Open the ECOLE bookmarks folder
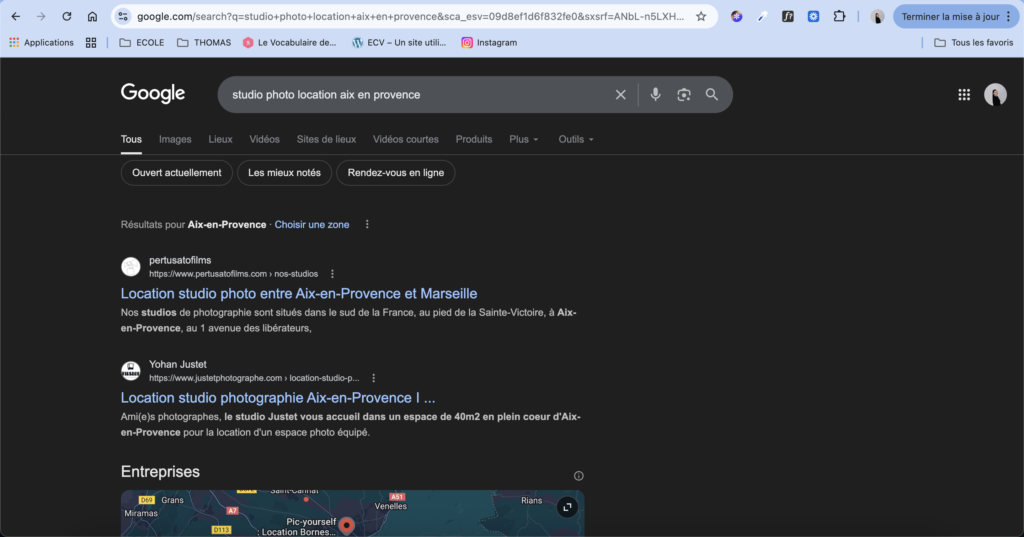Screen dimensions: 1024x537 (x=142, y=42)
